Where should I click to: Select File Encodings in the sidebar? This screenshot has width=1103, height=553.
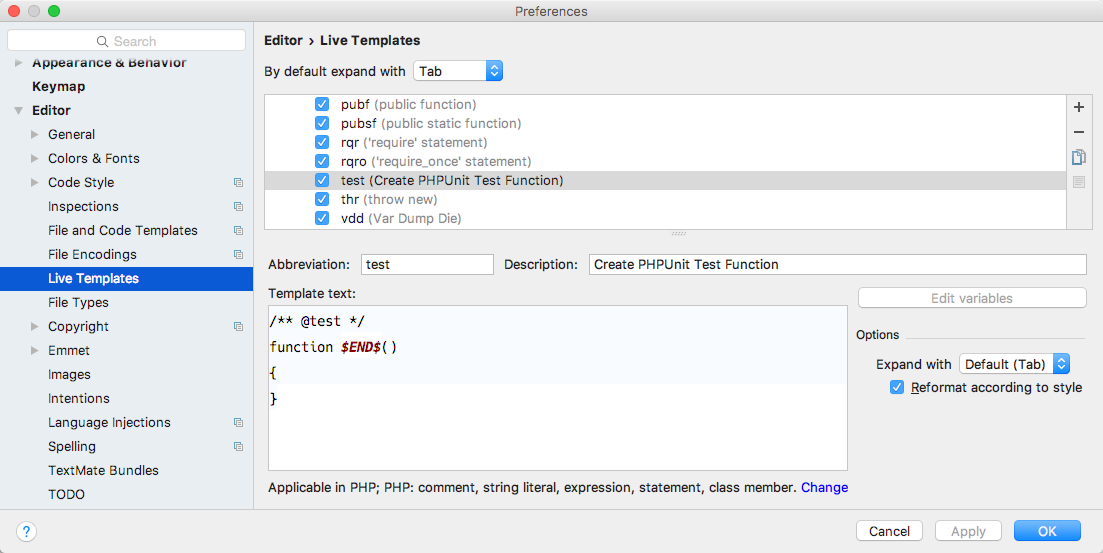pos(92,254)
